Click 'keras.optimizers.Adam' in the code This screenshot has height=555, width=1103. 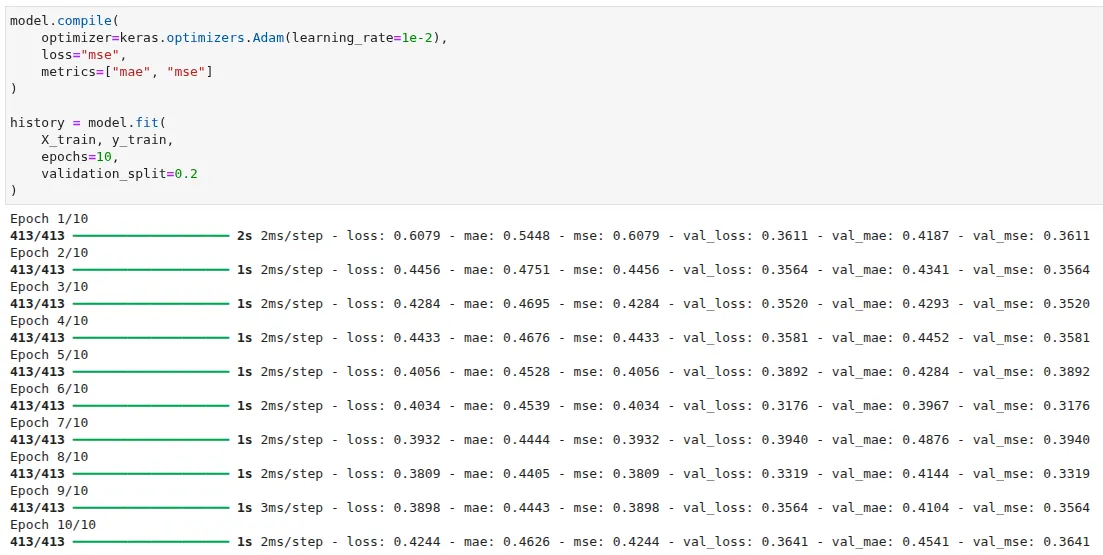tap(202, 38)
